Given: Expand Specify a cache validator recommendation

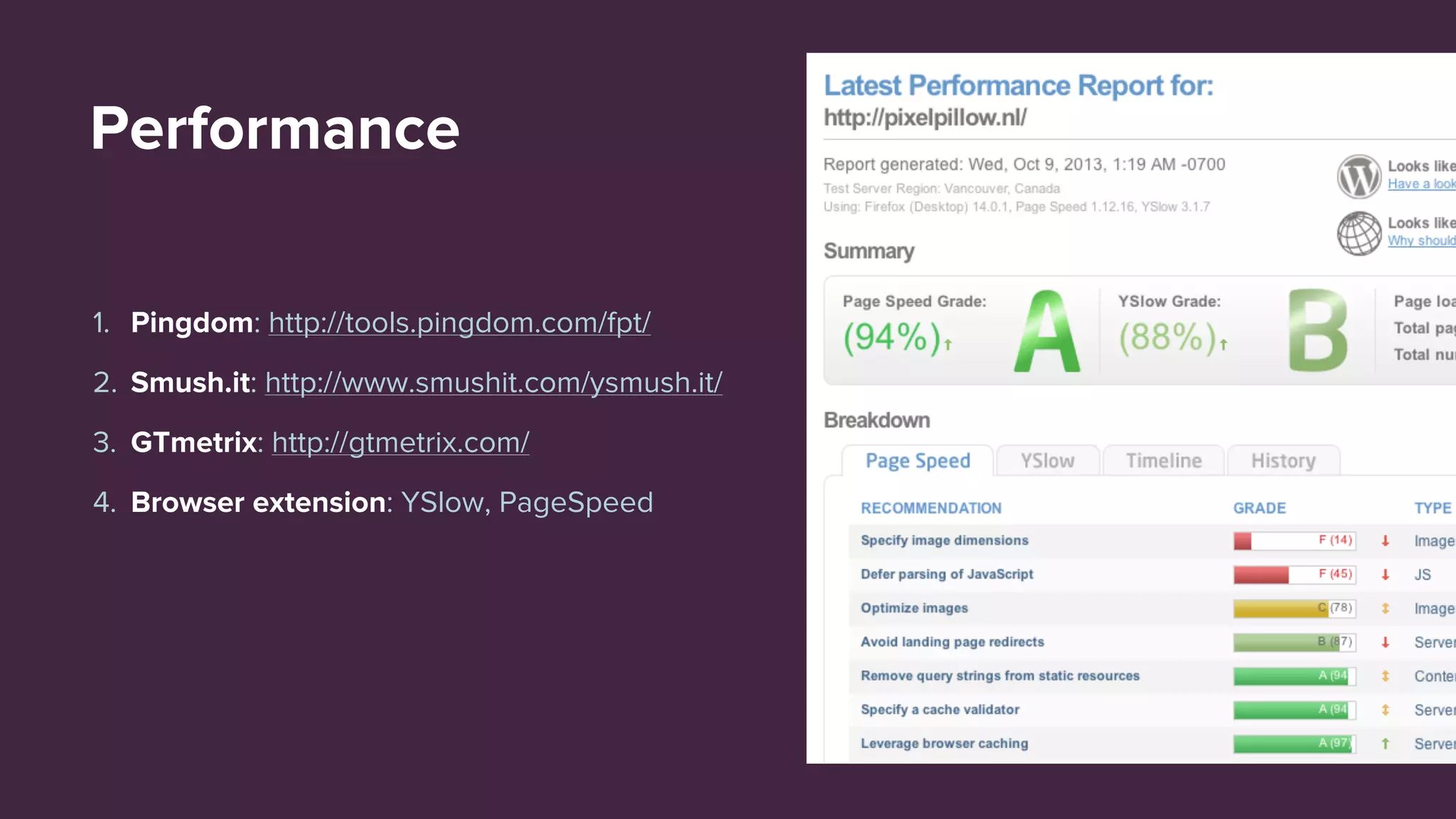Looking at the screenshot, I should 940,710.
